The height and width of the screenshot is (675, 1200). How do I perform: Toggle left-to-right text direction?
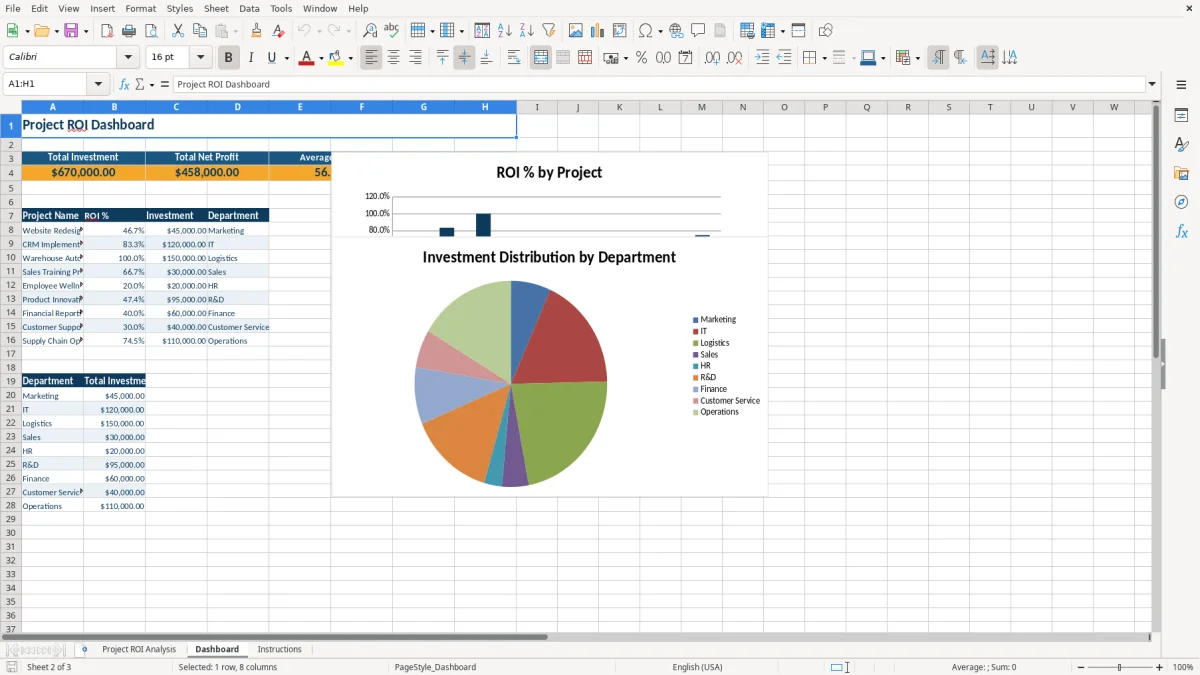pyautogui.click(x=938, y=58)
